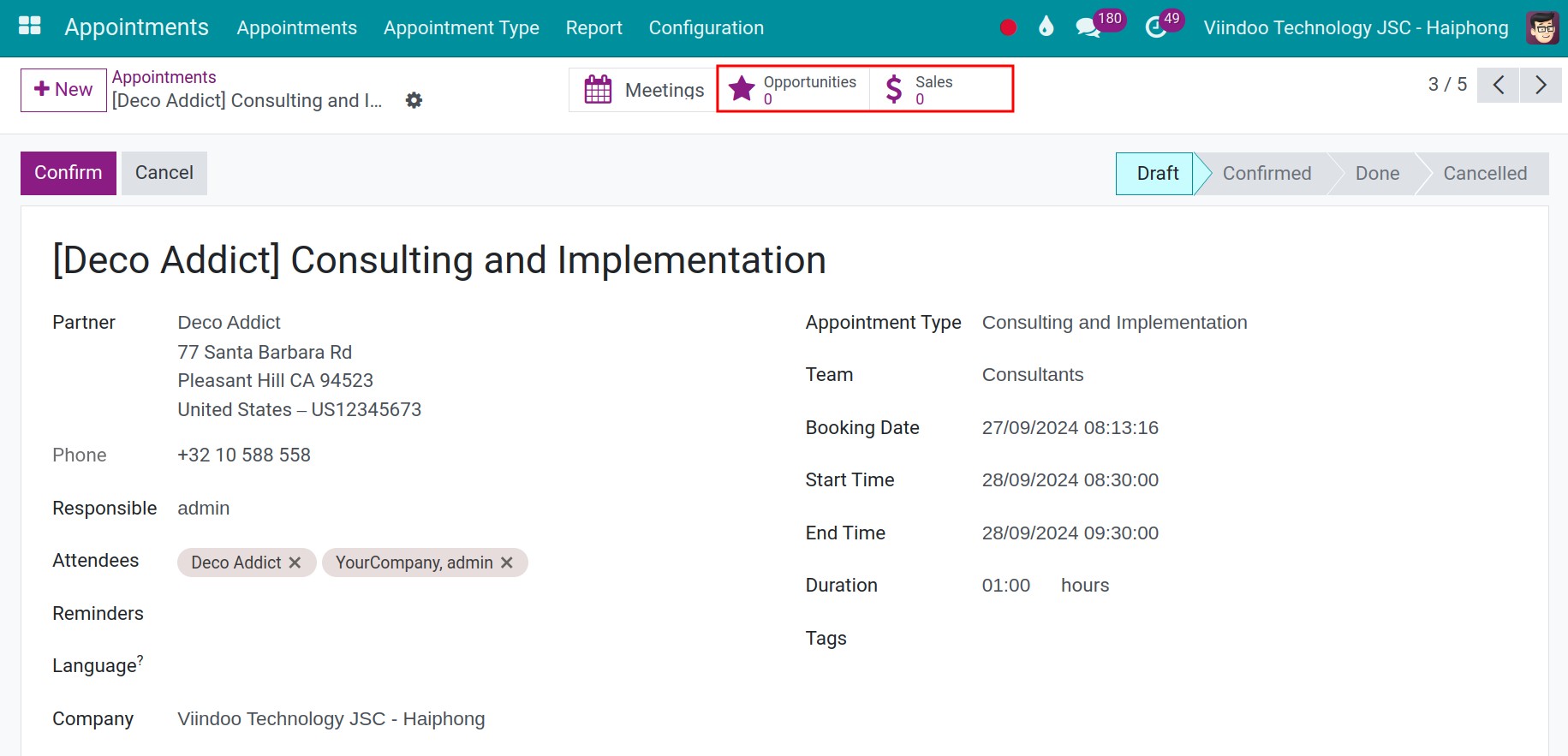Open the Appointments menu item

(296, 27)
